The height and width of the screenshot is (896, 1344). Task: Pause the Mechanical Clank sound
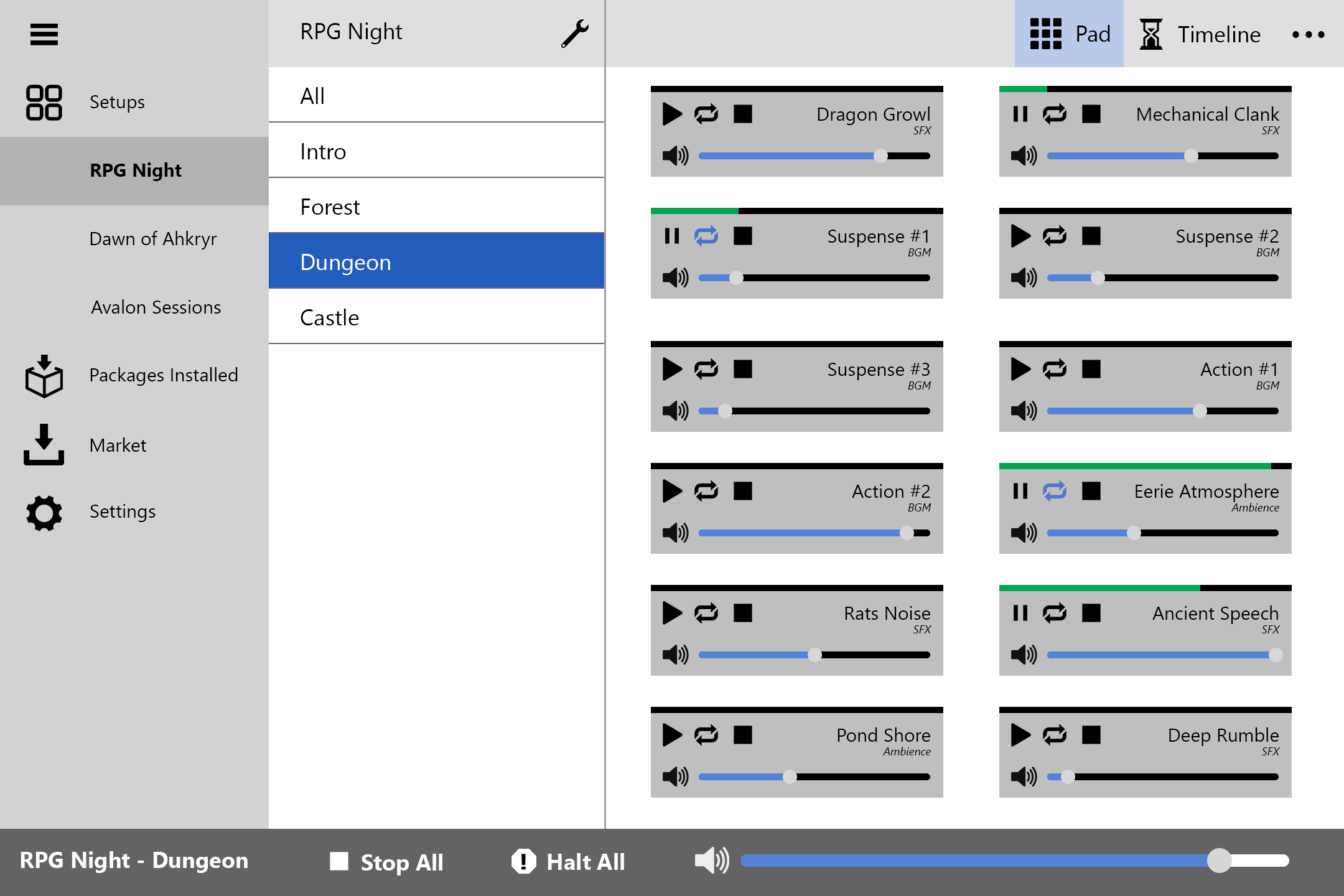1020,114
